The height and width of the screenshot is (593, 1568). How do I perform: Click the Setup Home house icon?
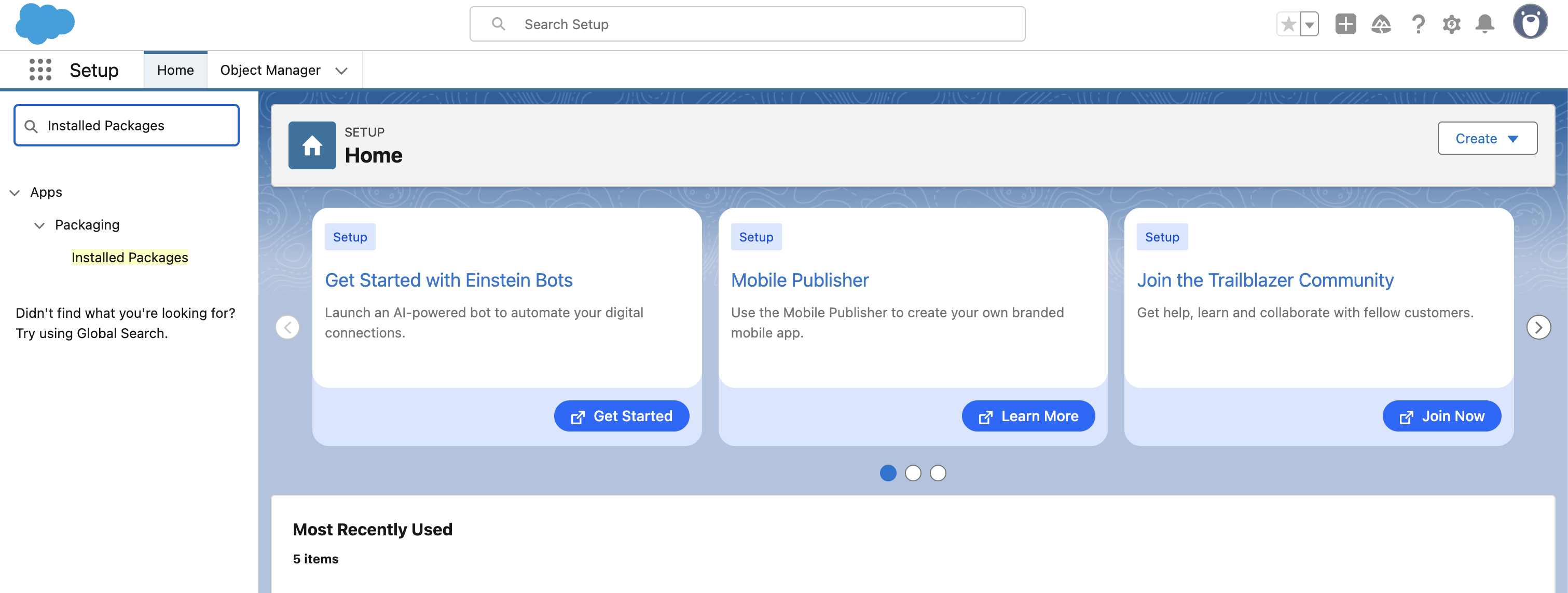coord(312,145)
